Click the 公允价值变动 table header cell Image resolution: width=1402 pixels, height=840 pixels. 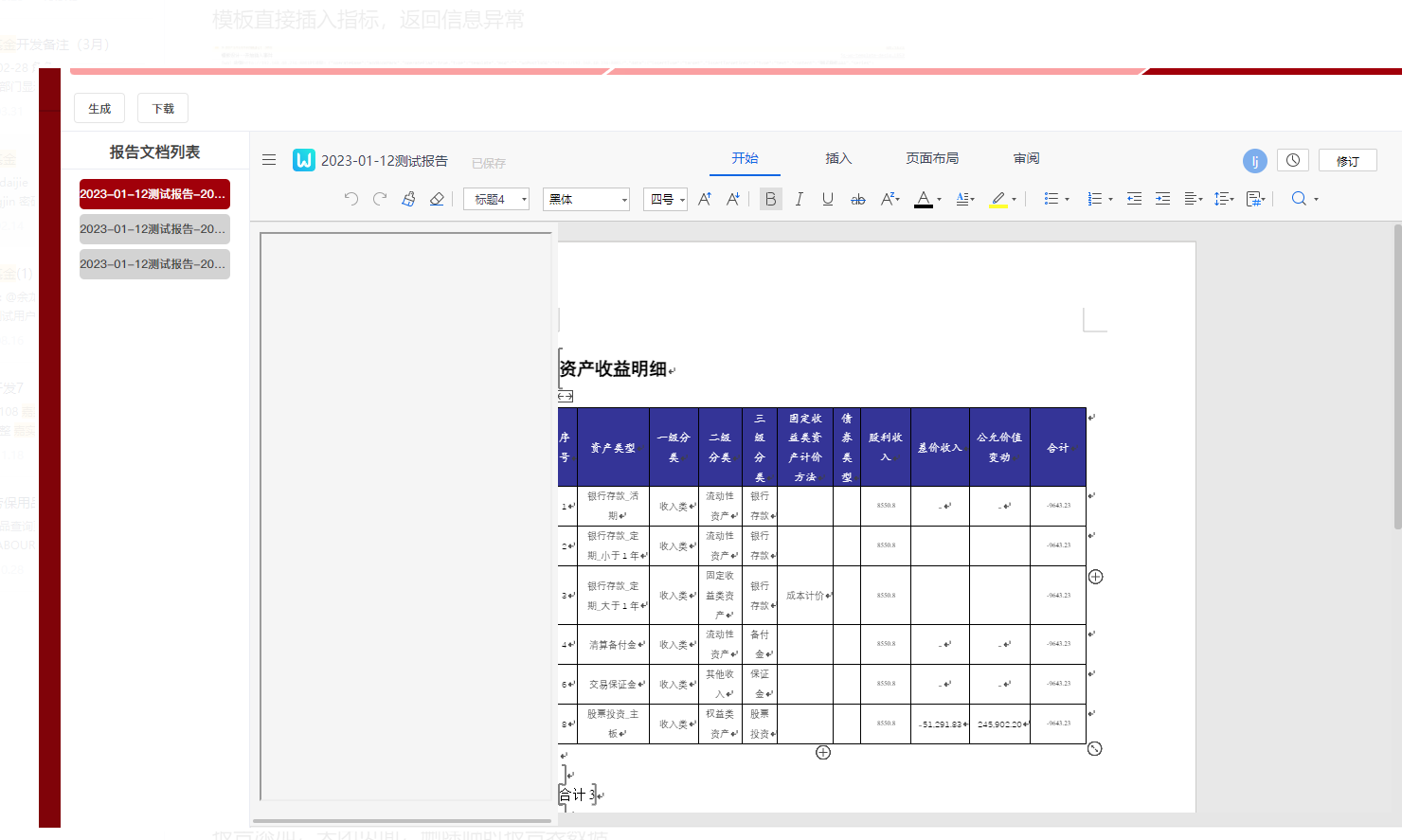tap(999, 447)
